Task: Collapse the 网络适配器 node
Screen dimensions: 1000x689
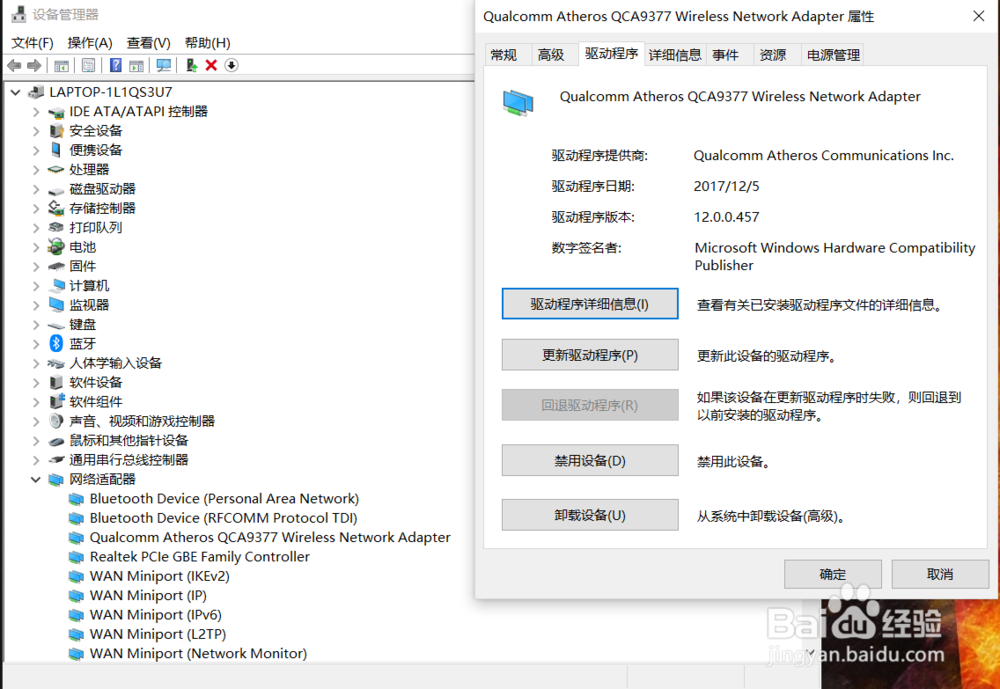Action: pyautogui.click(x=36, y=479)
